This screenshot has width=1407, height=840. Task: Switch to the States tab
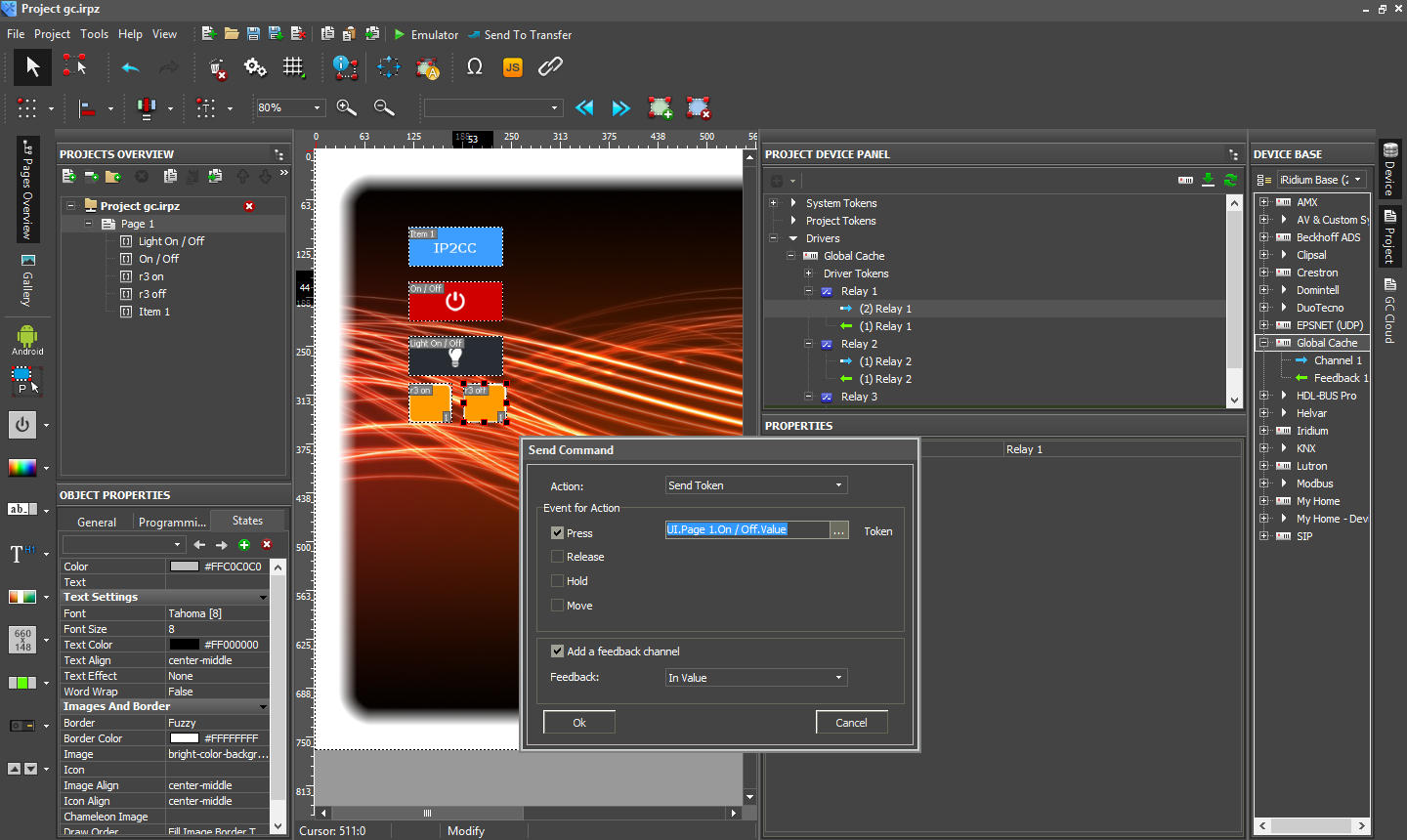[x=247, y=521]
